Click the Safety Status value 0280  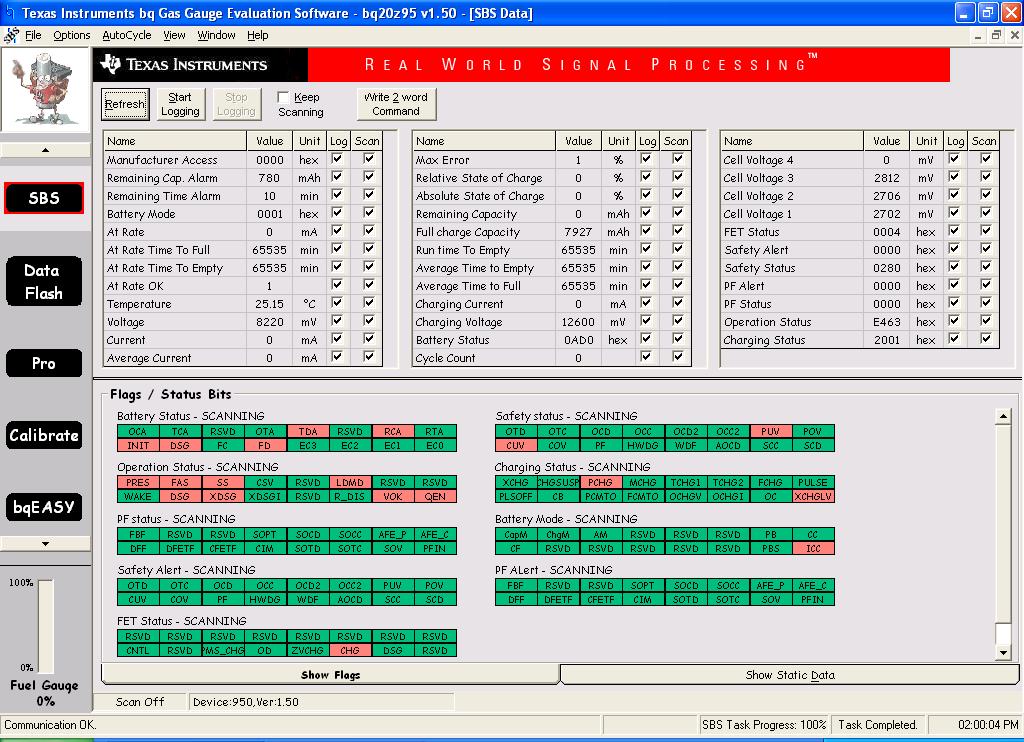click(887, 268)
